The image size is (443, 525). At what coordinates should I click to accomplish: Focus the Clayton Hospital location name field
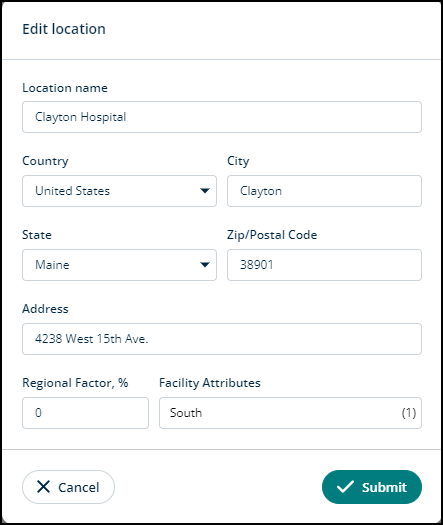pos(222,117)
